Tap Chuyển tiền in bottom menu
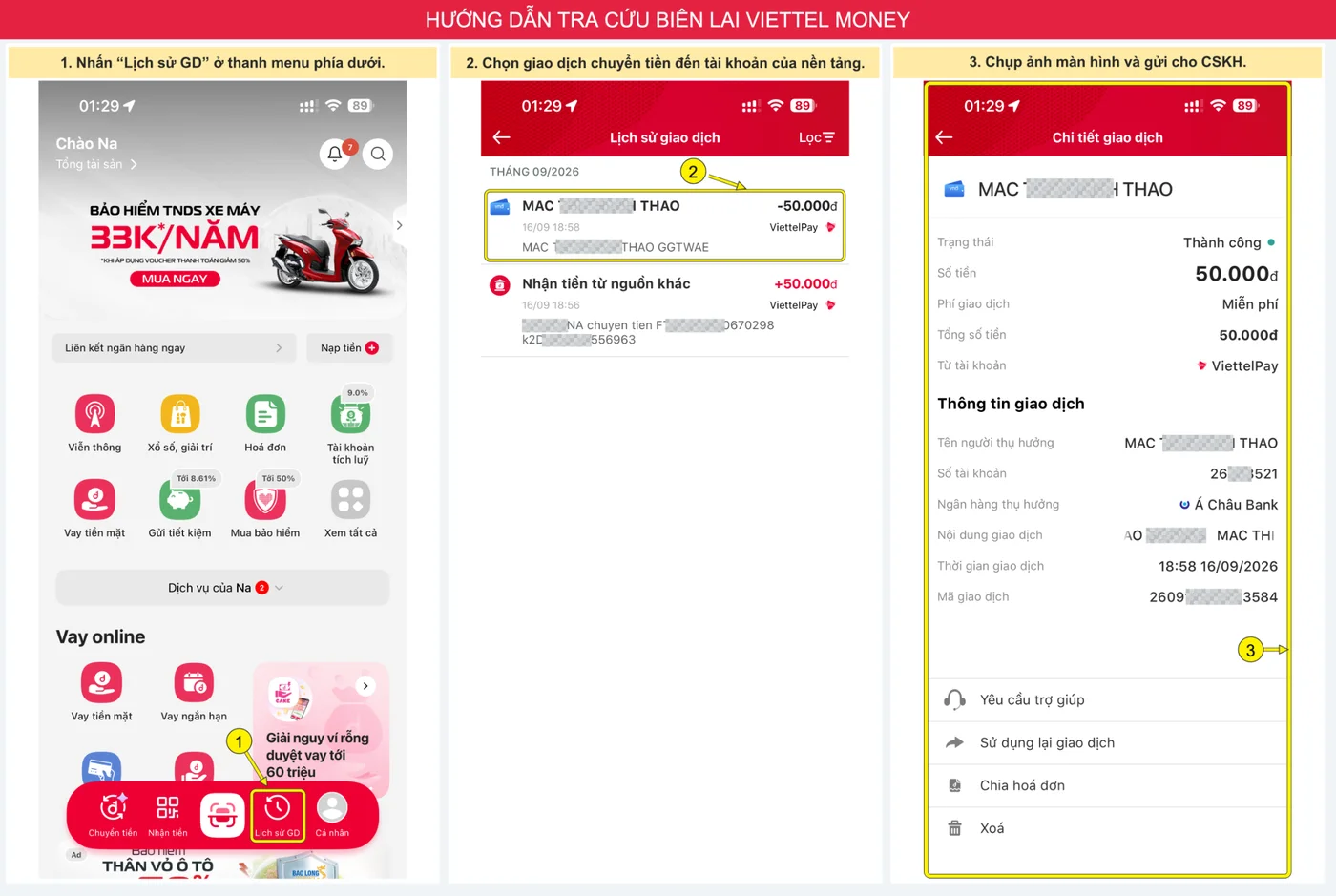The width and height of the screenshot is (1336, 896). 113,816
